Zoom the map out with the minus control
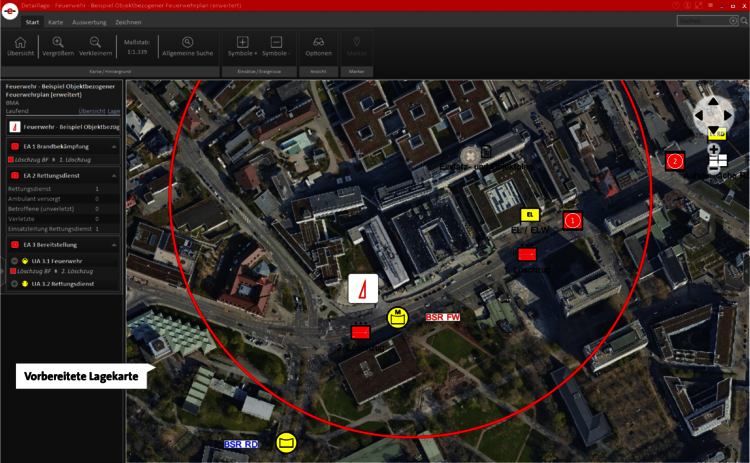Viewport: 750px width, 463px height. (x=714, y=168)
